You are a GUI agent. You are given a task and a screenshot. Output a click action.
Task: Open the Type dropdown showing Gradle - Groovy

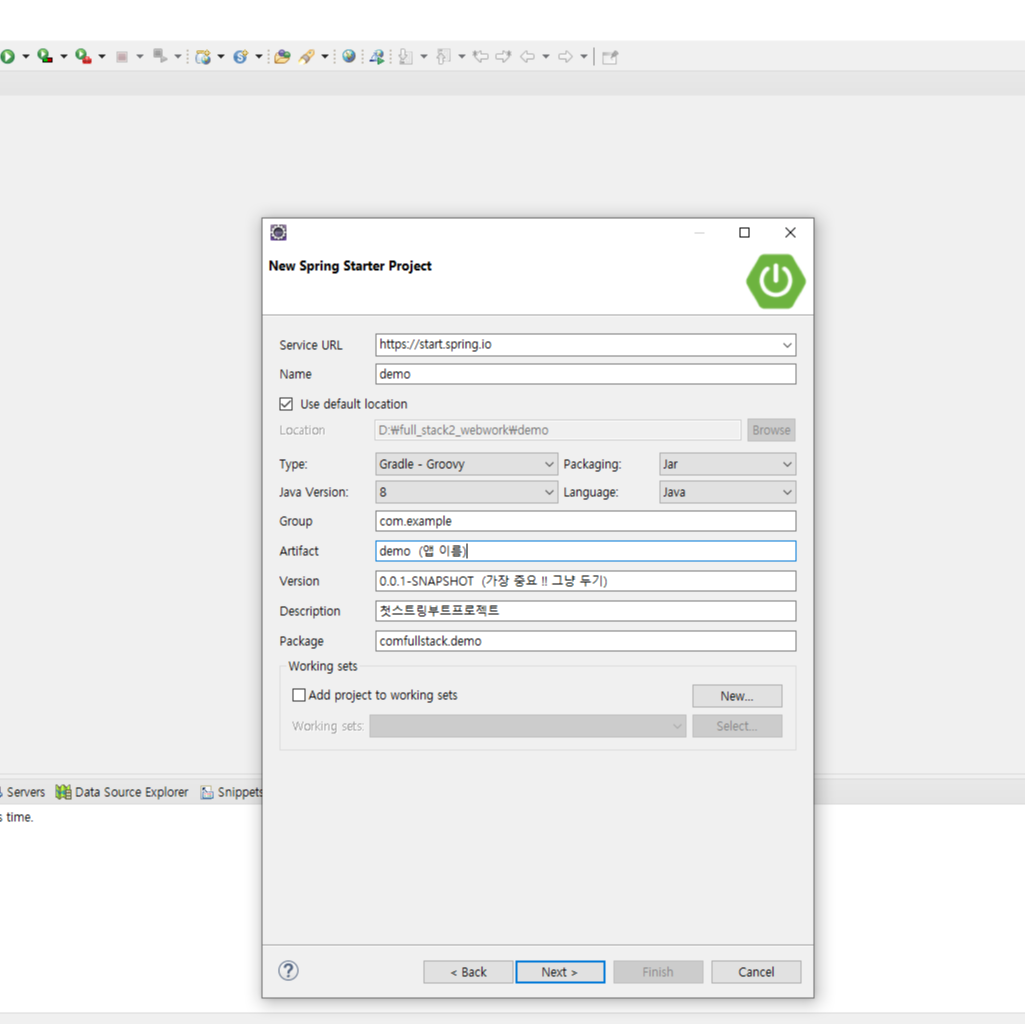466,464
